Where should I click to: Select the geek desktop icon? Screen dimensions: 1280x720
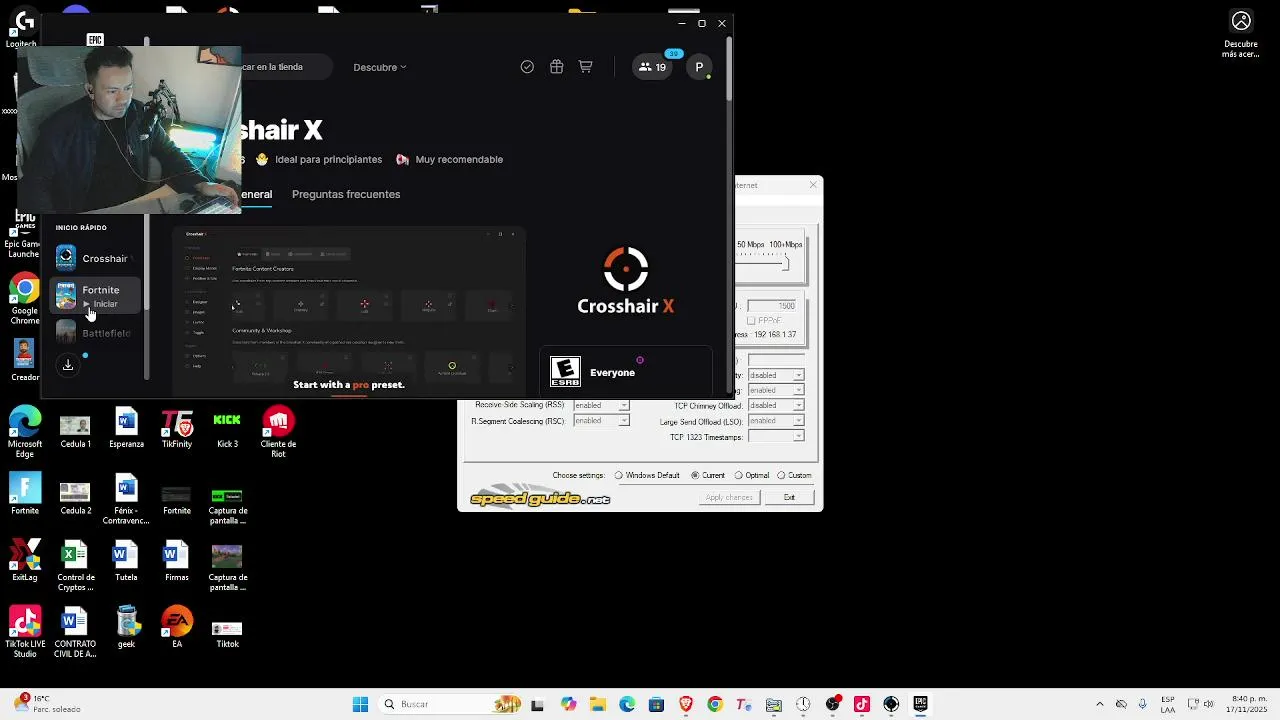[126, 628]
